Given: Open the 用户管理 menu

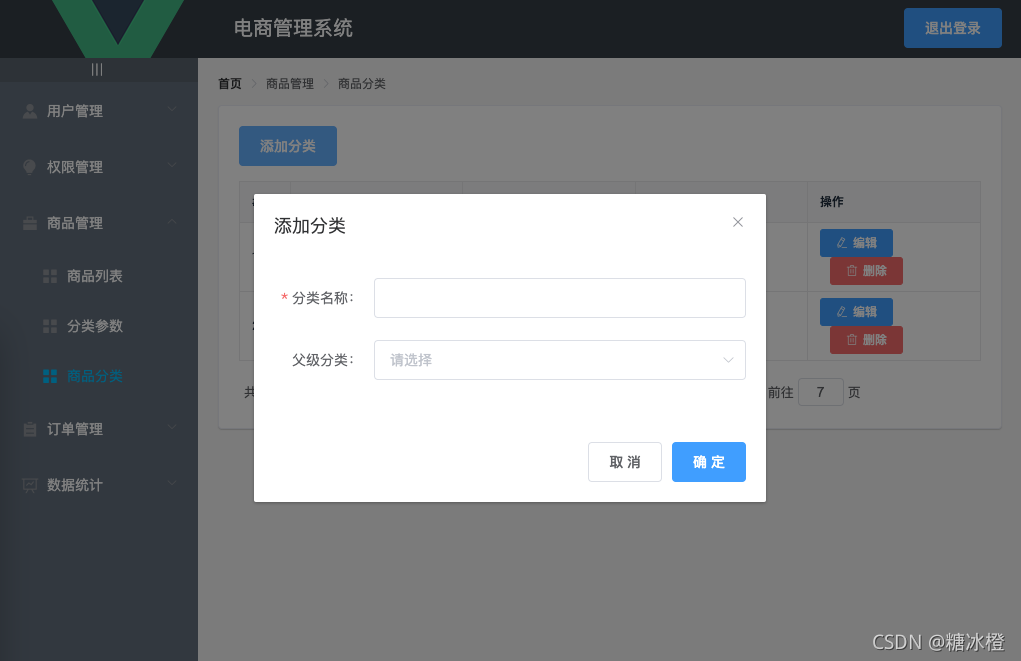Looking at the screenshot, I should [x=74, y=111].
